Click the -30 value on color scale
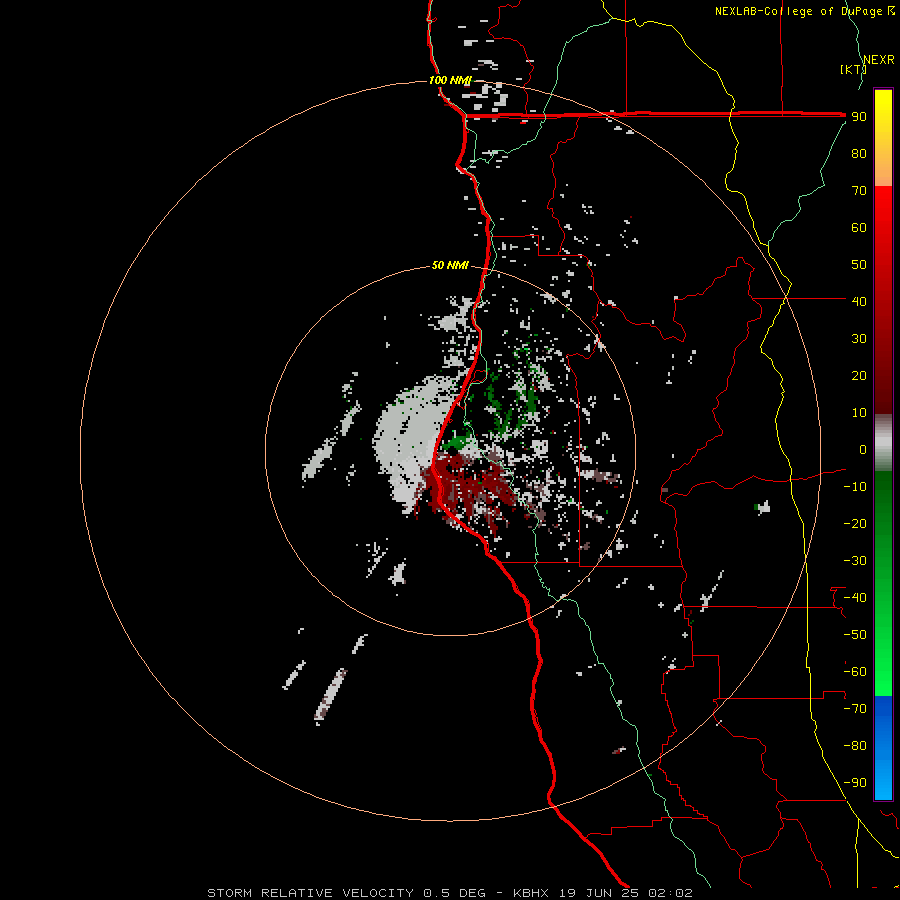The height and width of the screenshot is (900, 900). click(855, 561)
